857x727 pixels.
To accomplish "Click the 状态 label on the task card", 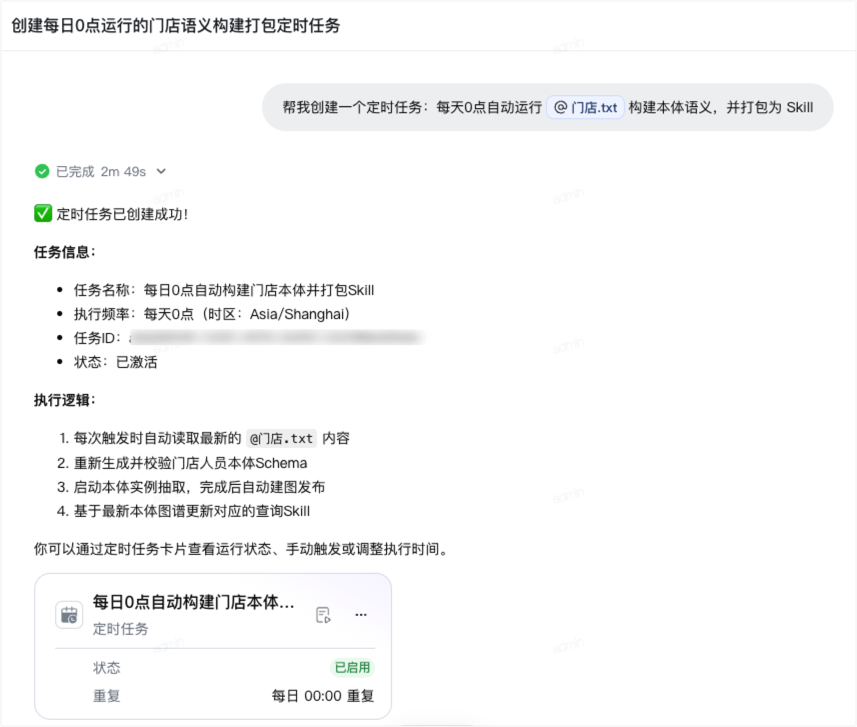I will [107, 667].
